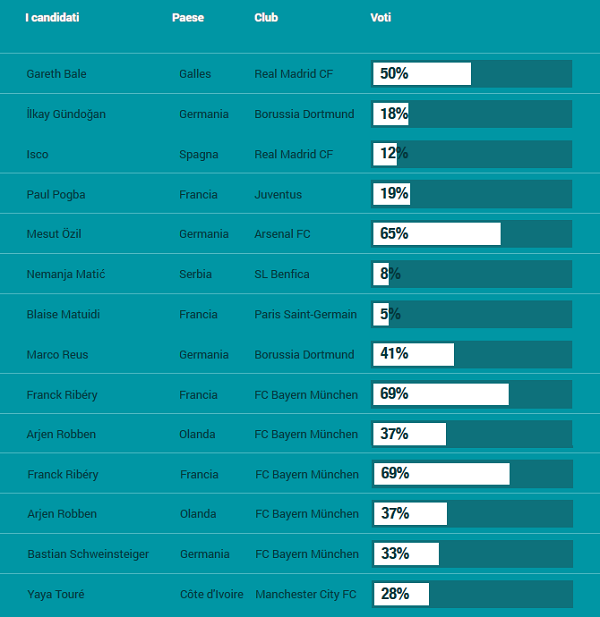Click Paul Pogba's name
This screenshot has width=600, height=617.
pyautogui.click(x=54, y=194)
